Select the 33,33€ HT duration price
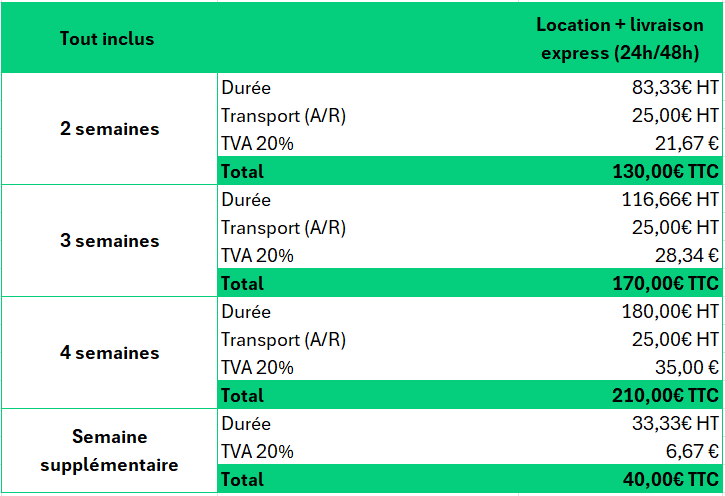 675,424
